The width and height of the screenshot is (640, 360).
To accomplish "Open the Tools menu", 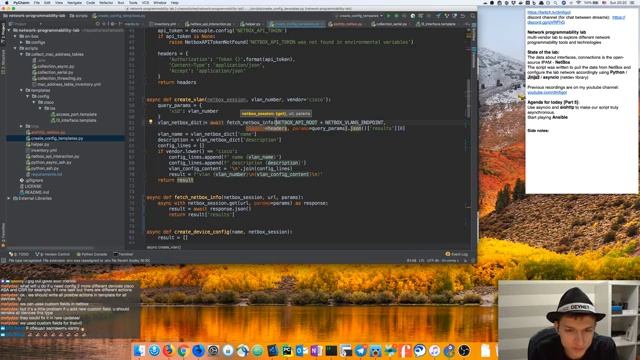I will [x=133, y=3].
